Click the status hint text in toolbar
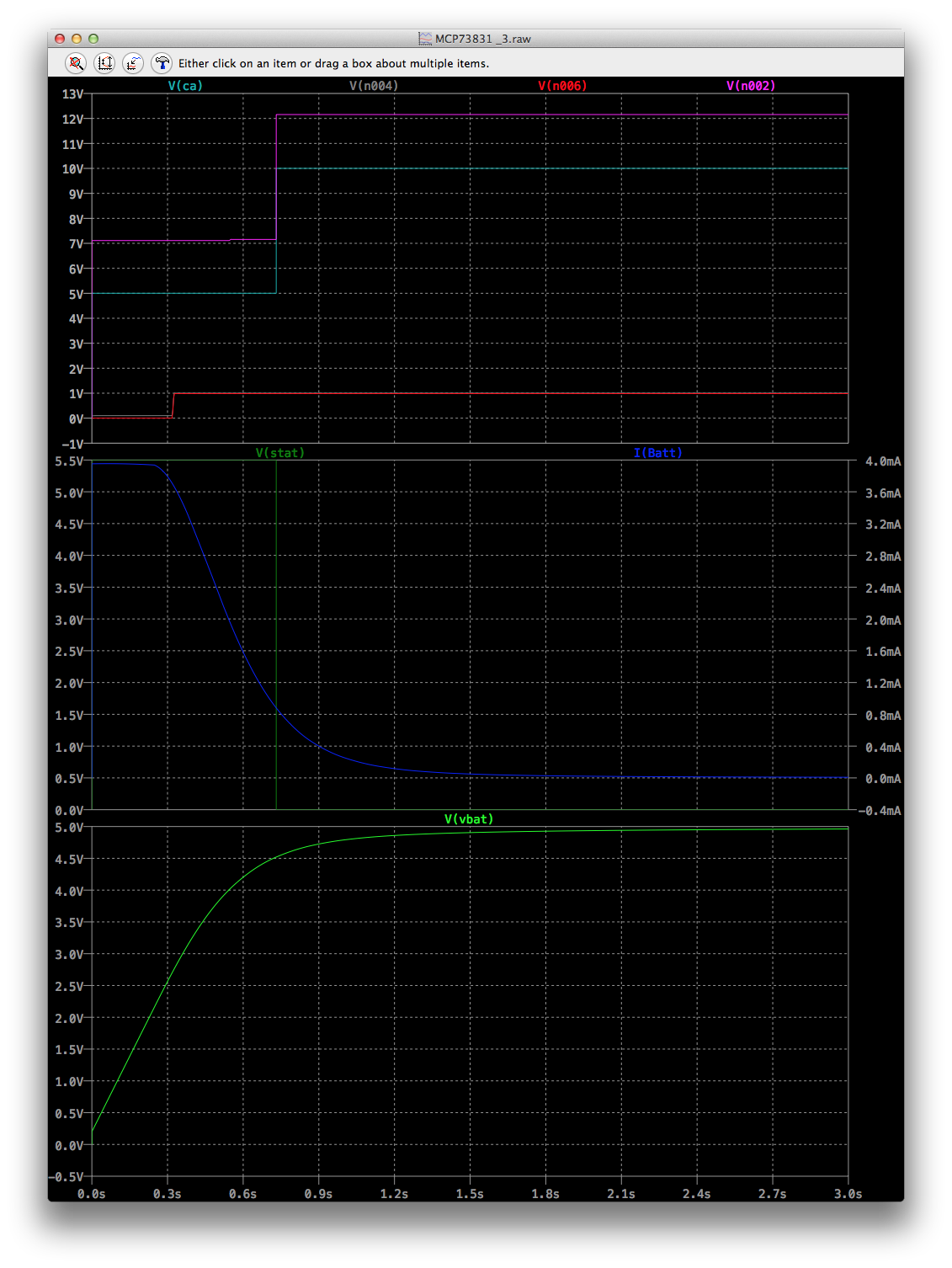The height and width of the screenshot is (1268, 952). (x=333, y=63)
